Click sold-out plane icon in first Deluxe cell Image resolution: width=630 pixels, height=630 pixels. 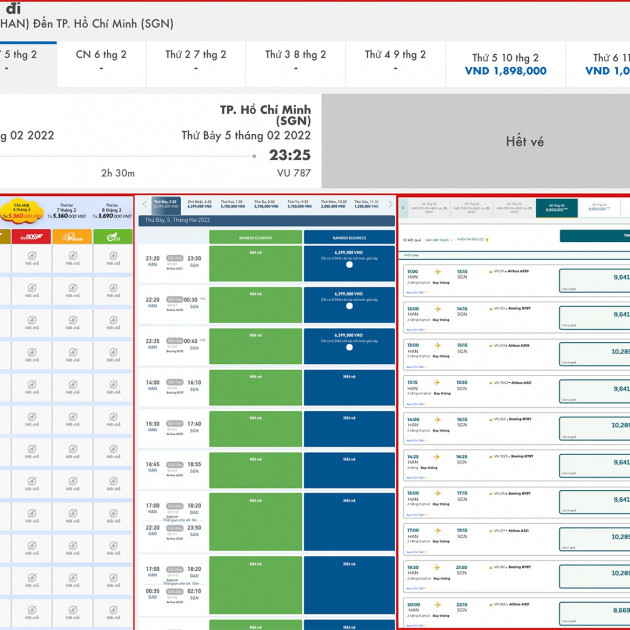tap(73, 256)
